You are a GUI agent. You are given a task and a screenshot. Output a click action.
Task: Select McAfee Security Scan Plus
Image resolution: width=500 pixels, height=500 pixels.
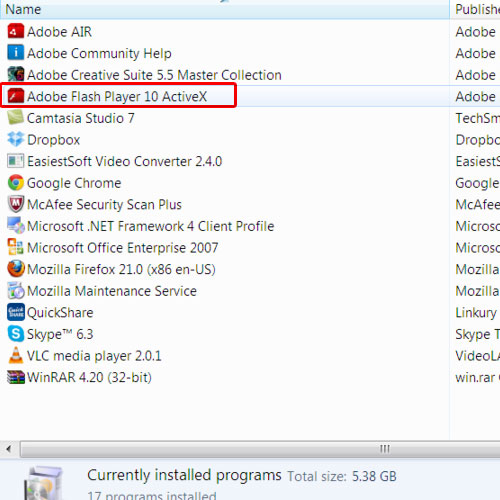[104, 205]
